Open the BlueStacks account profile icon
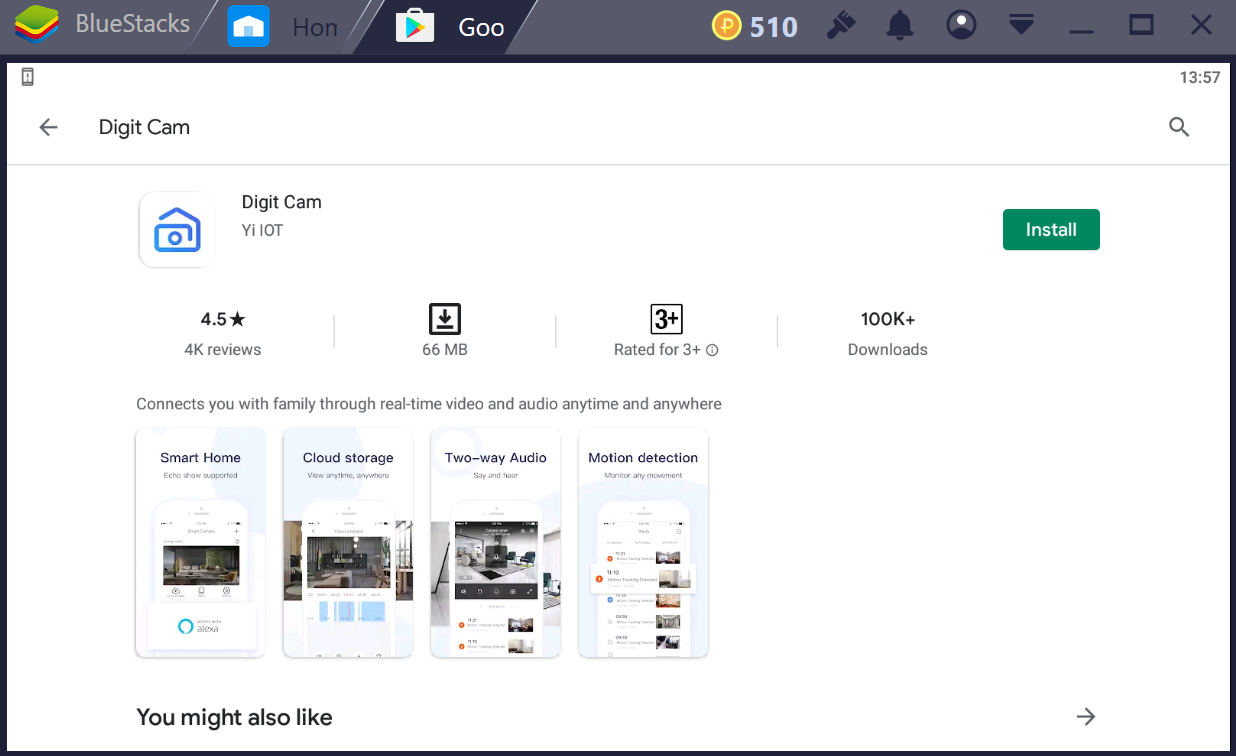 [961, 26]
